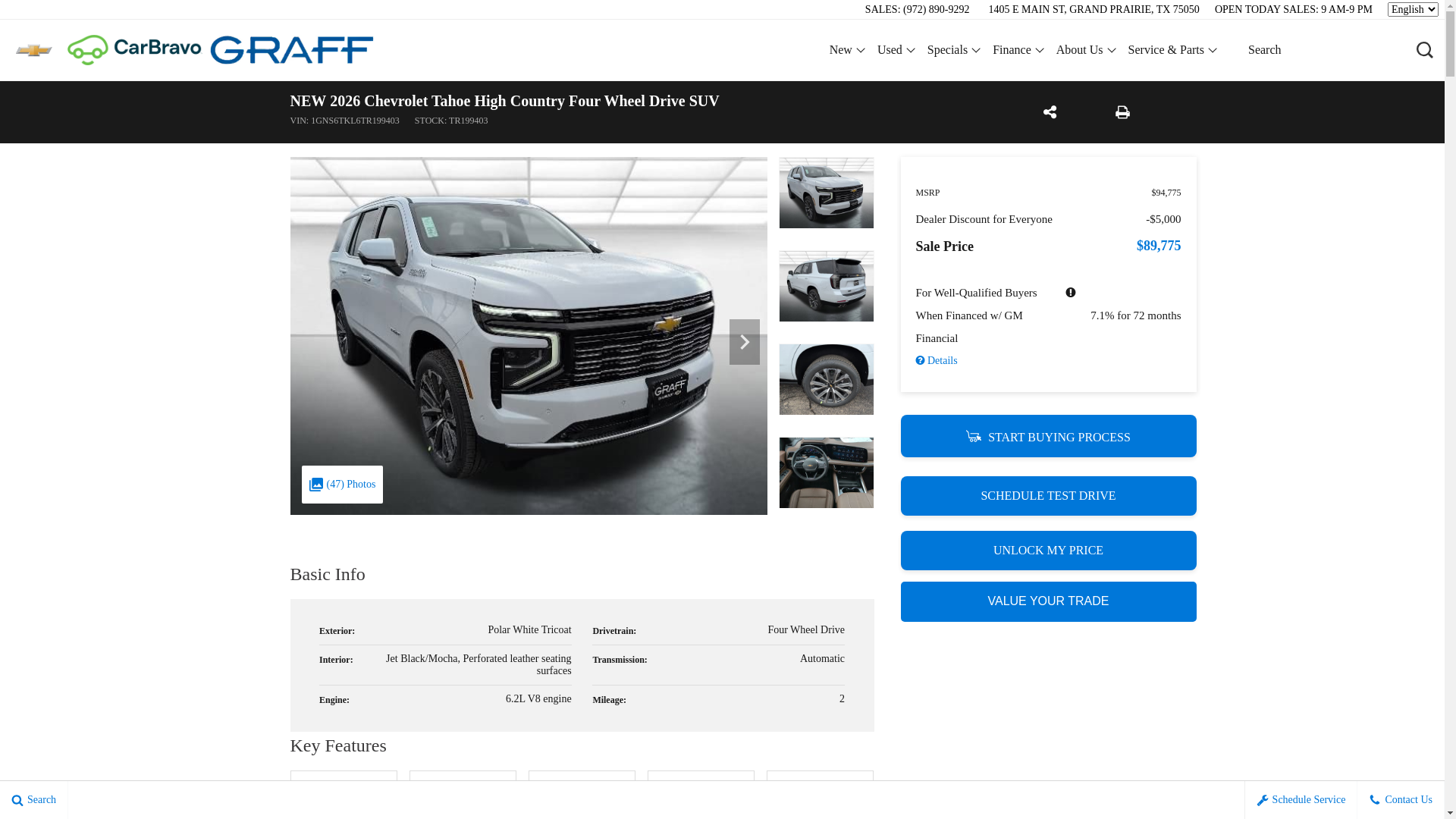Click the vehicle title heading
This screenshot has width=1456, height=819.
(x=504, y=101)
